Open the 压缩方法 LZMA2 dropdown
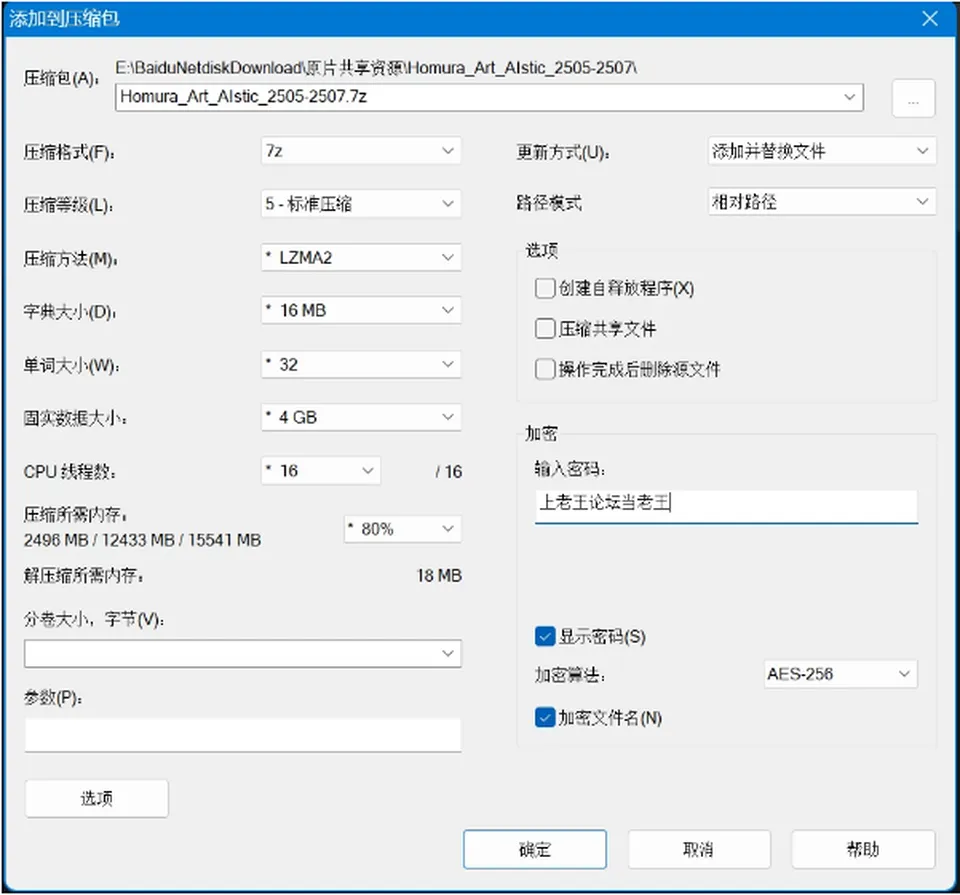Screen dimensions: 960x895 361,257
